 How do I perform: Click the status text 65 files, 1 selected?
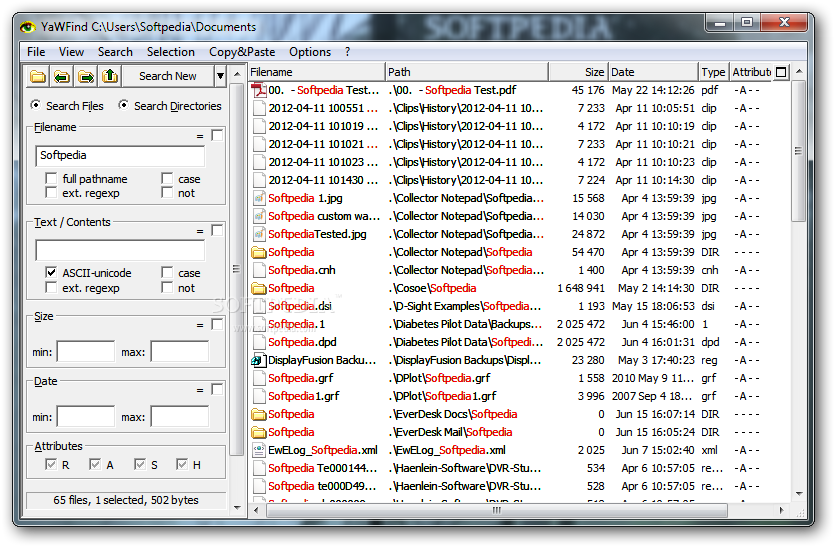[x=126, y=500]
